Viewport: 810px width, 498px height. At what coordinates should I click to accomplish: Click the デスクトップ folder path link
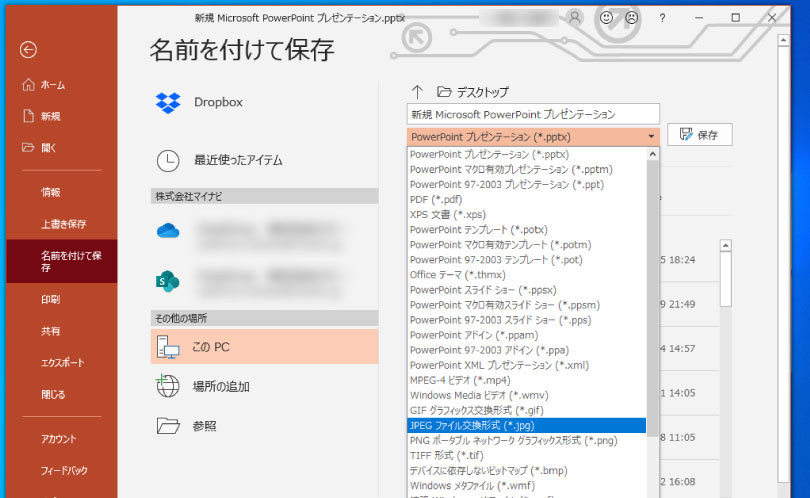[x=483, y=92]
